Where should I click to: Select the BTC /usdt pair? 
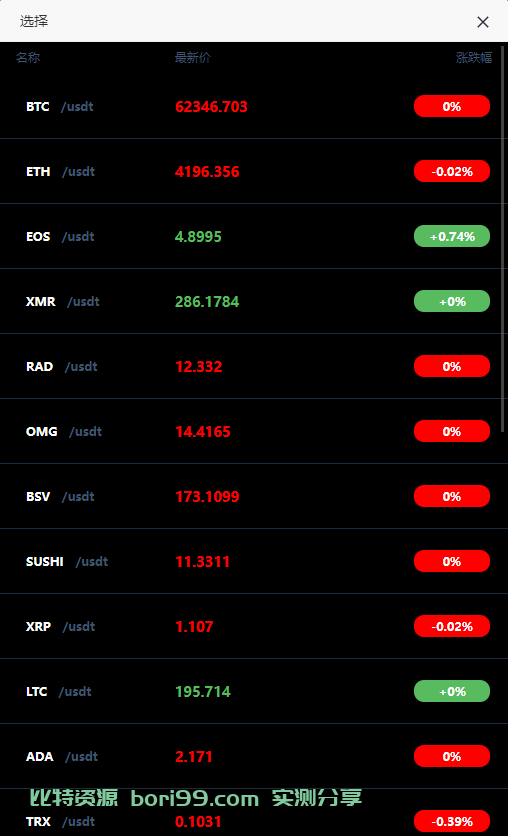point(254,107)
